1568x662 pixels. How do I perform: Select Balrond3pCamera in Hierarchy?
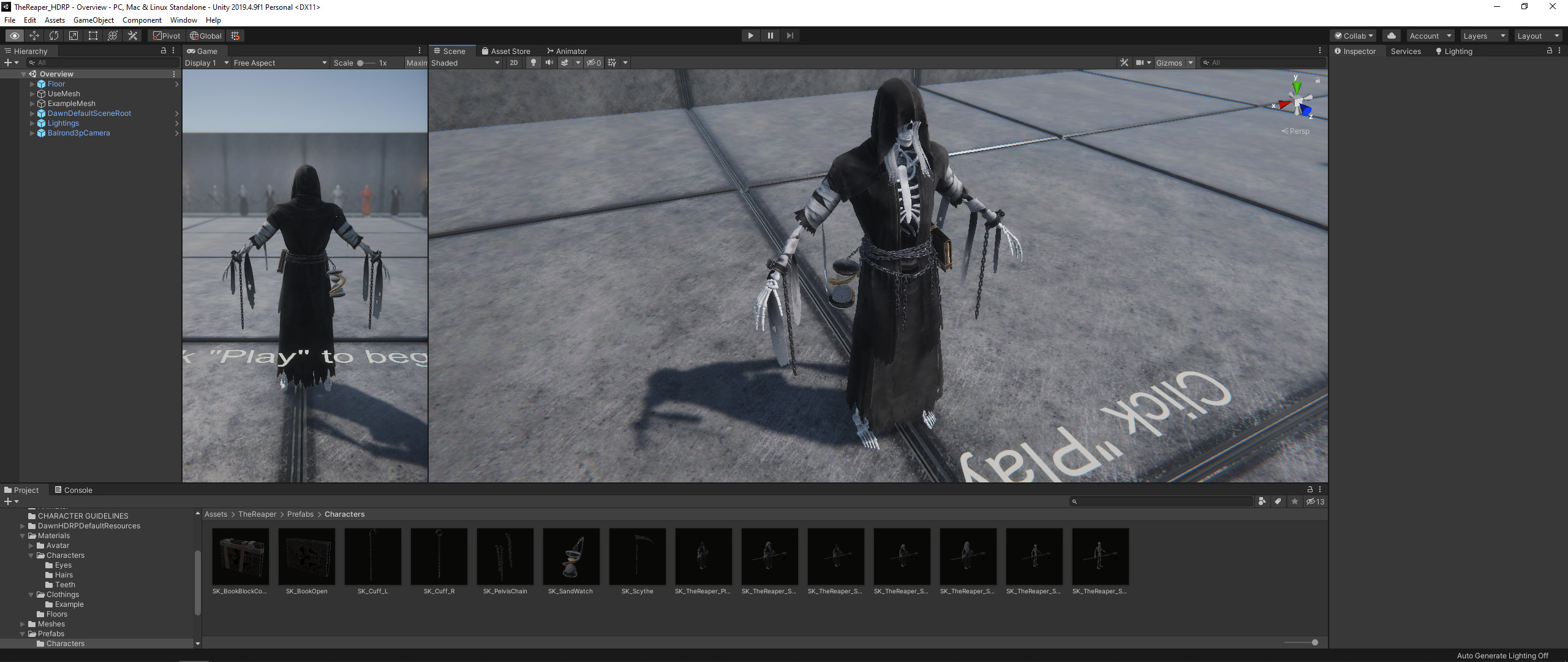[79, 133]
